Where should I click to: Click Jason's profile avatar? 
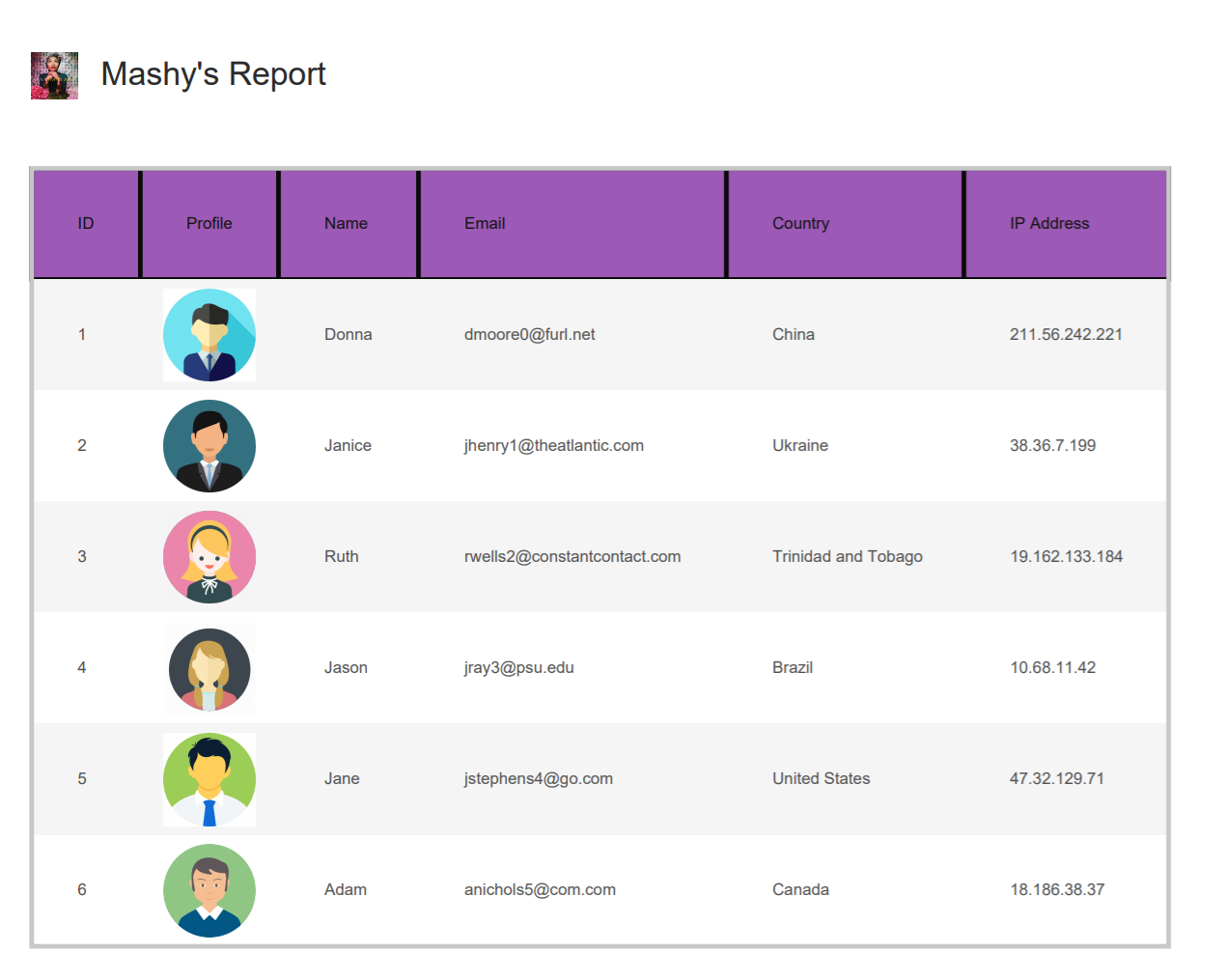[x=209, y=668]
